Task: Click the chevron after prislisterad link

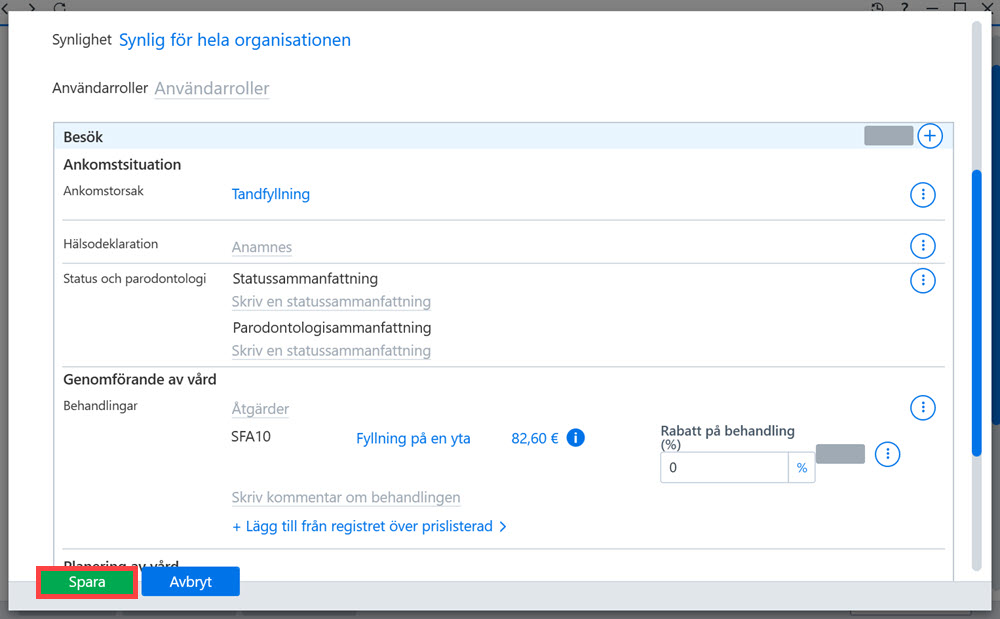Action: point(503,527)
